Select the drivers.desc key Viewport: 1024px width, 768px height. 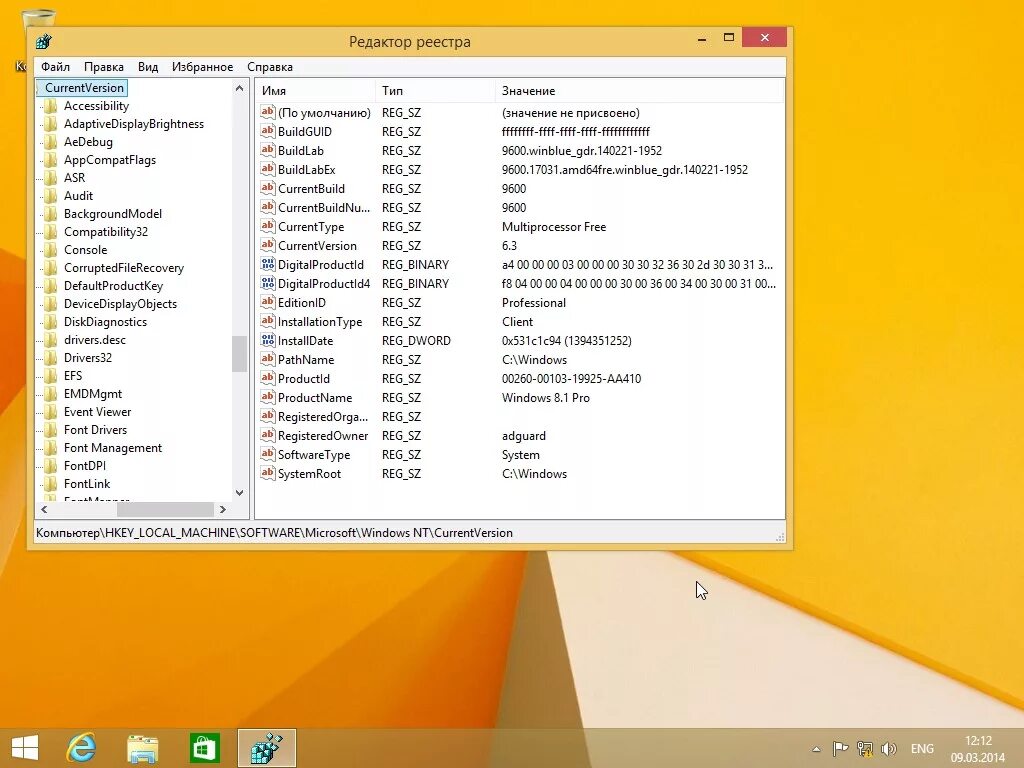[95, 340]
